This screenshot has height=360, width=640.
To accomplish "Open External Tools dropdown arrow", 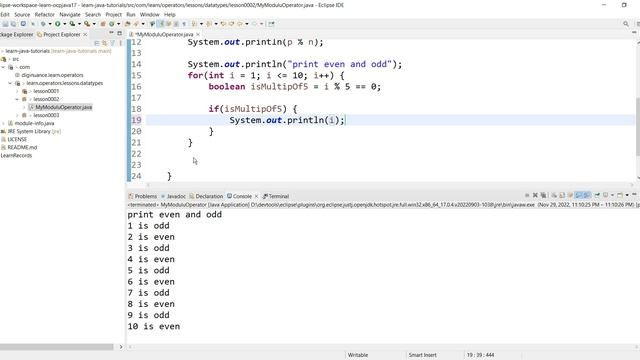I will click(x=94, y=24).
